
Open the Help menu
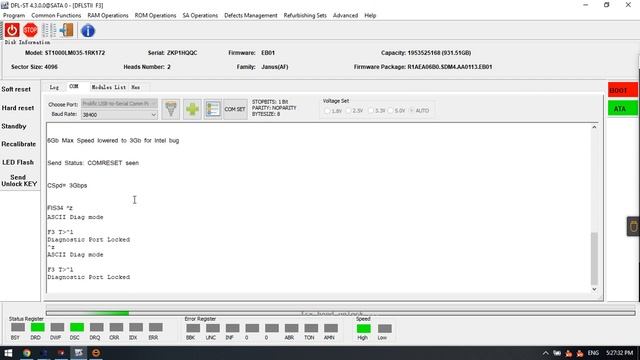(x=370, y=16)
